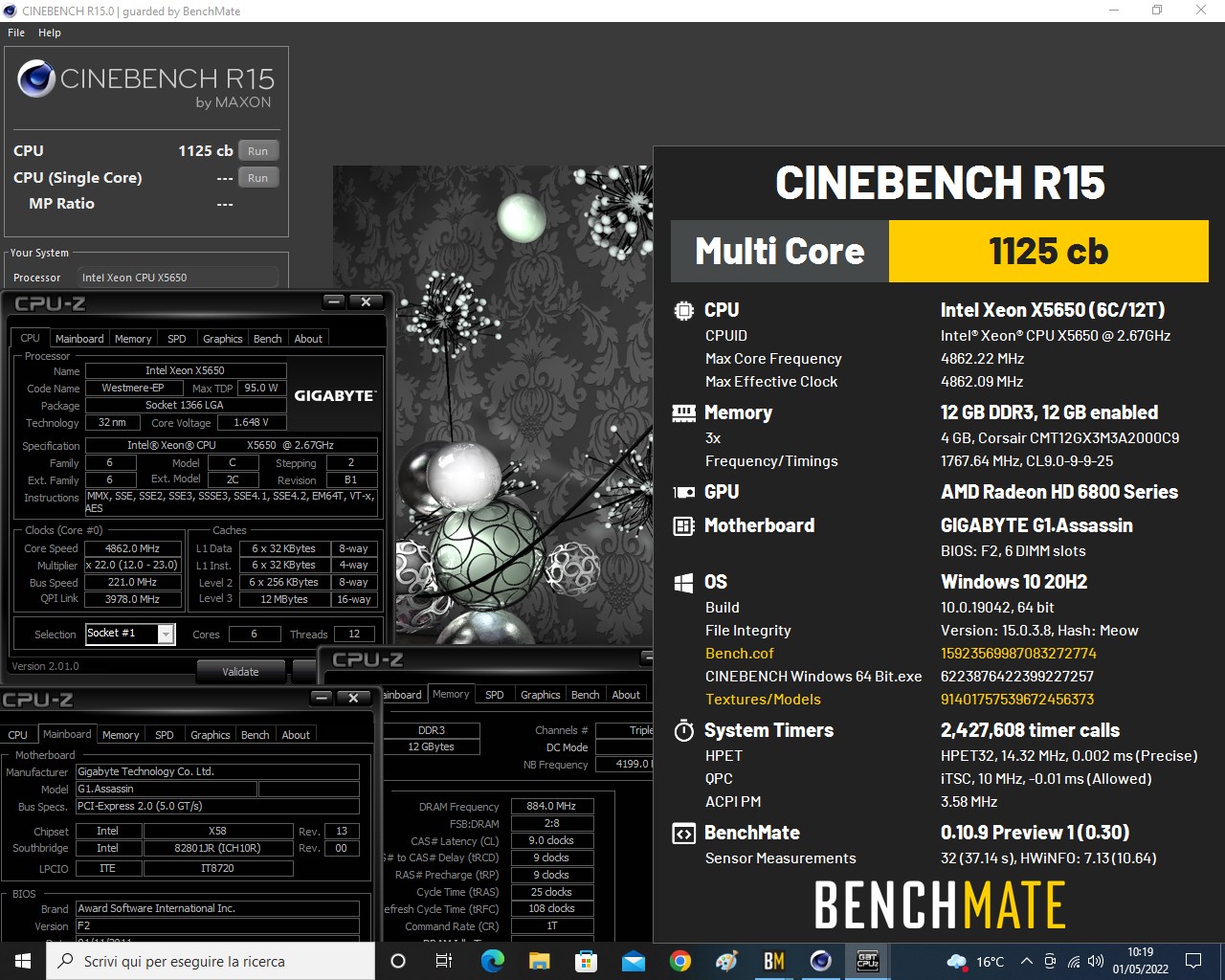Click 'Max Core Frequency' value 4862.22 MHz
This screenshot has width=1225, height=980.
[982, 359]
